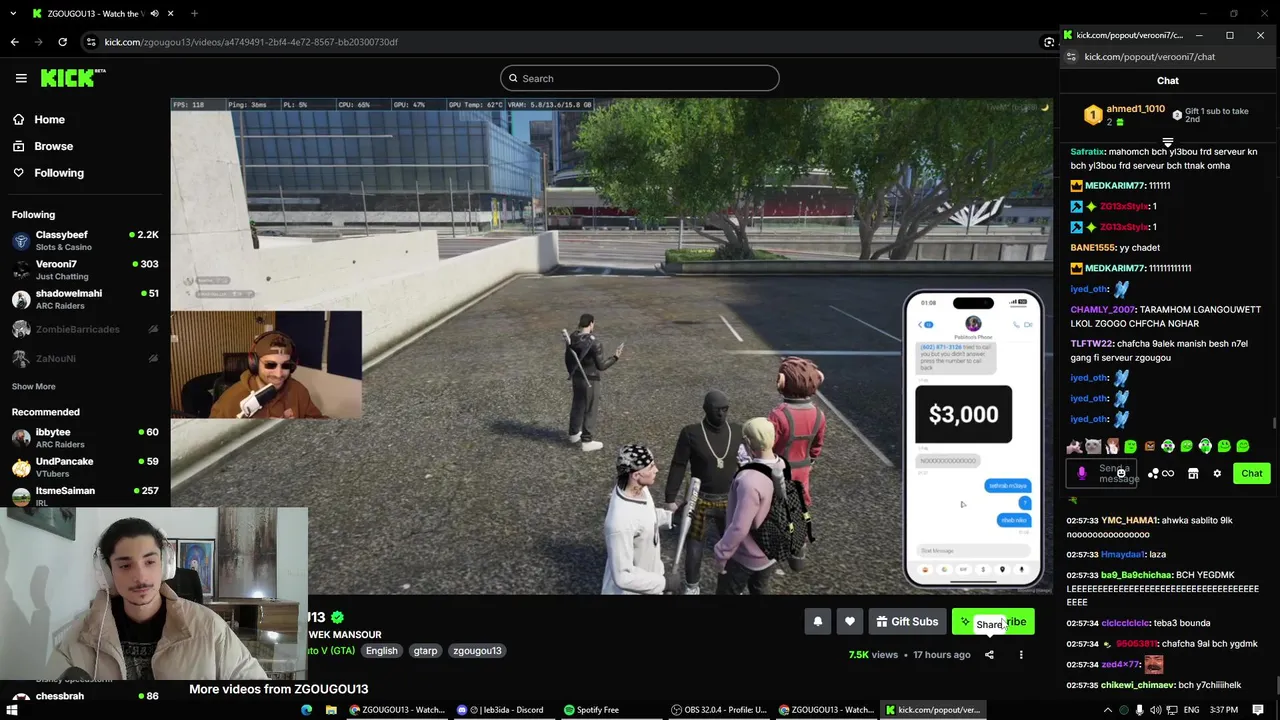Screen dimensions: 1280x720
Task: Select the gtarp tag
Action: (x=425, y=651)
